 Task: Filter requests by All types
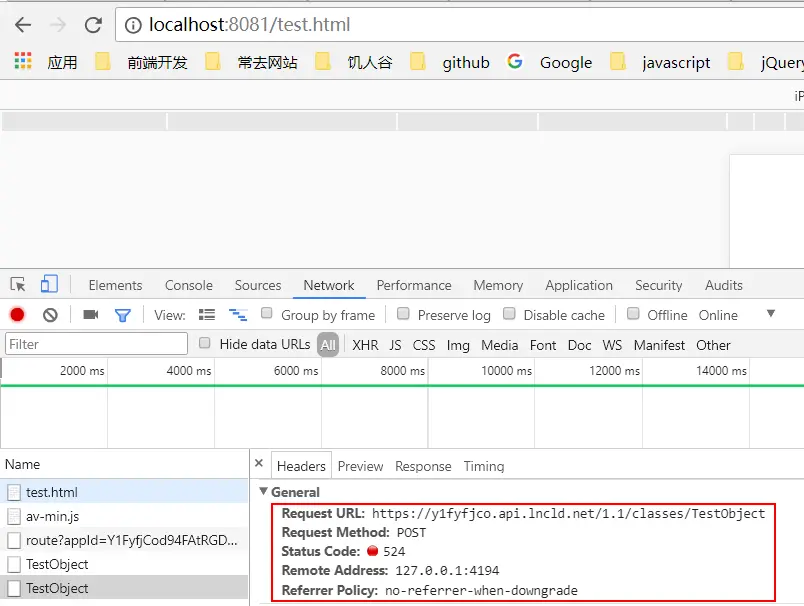click(328, 345)
